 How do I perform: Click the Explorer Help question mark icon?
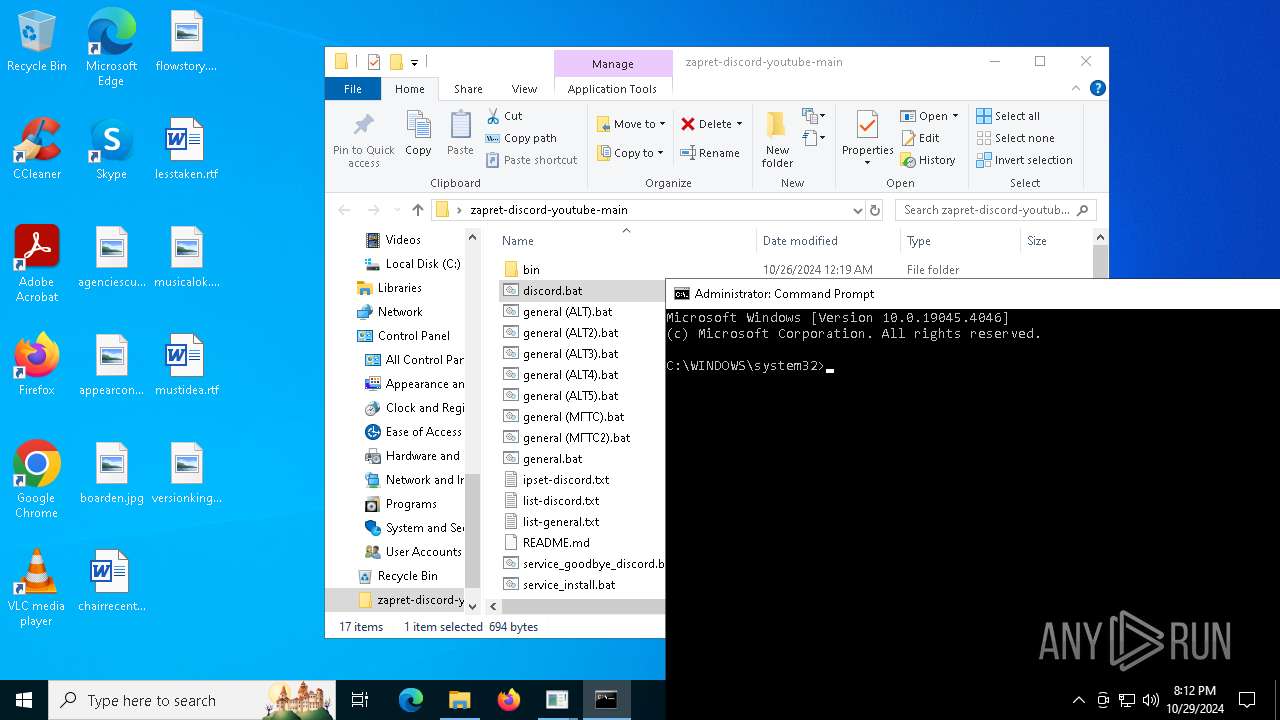1097,88
